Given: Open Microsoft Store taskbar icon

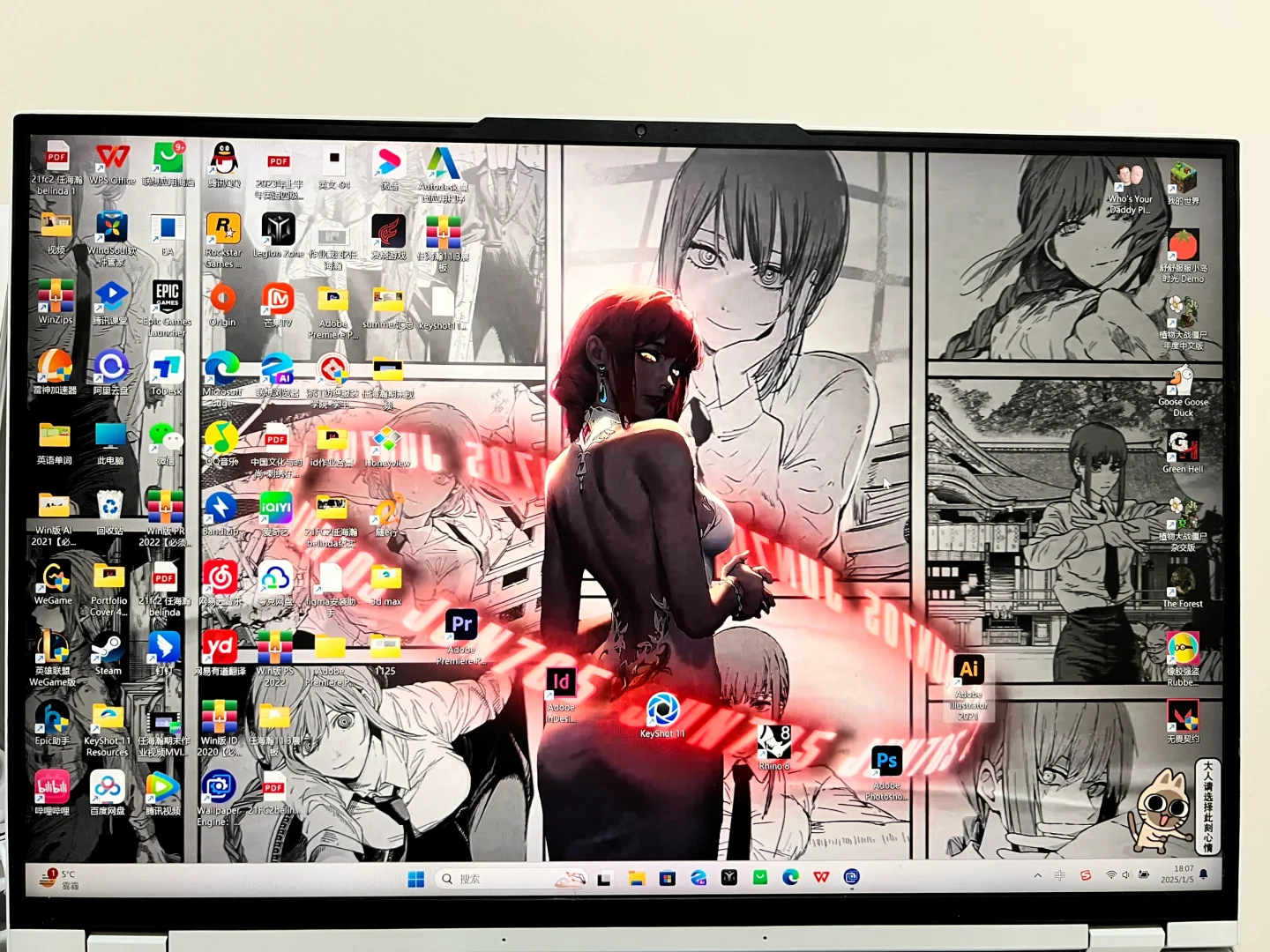Looking at the screenshot, I should tap(668, 878).
